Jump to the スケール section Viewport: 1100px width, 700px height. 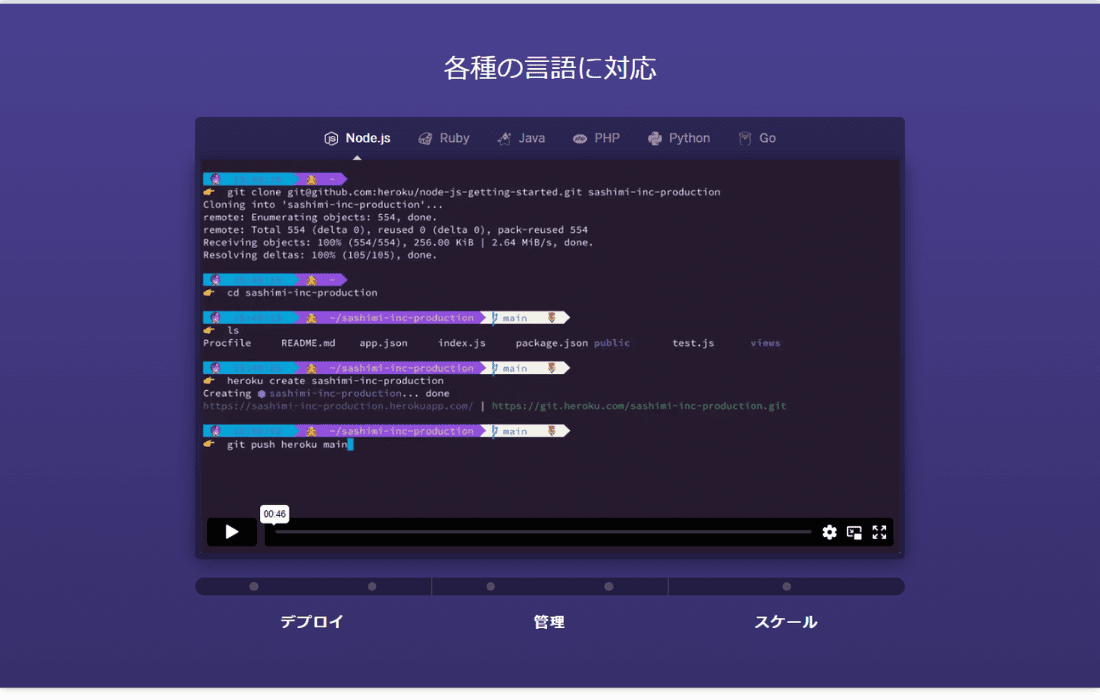(x=786, y=621)
